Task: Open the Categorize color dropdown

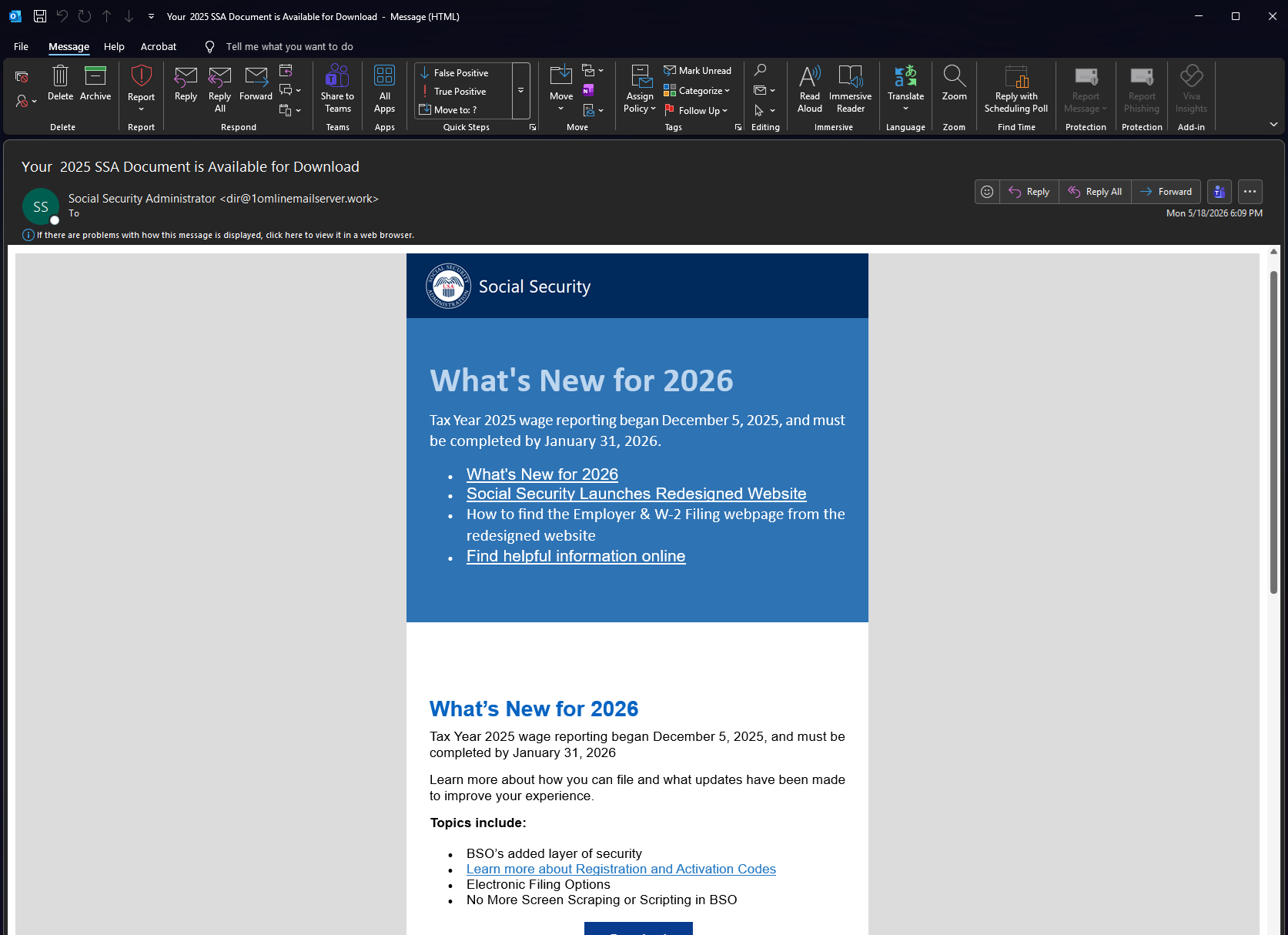Action: [697, 90]
